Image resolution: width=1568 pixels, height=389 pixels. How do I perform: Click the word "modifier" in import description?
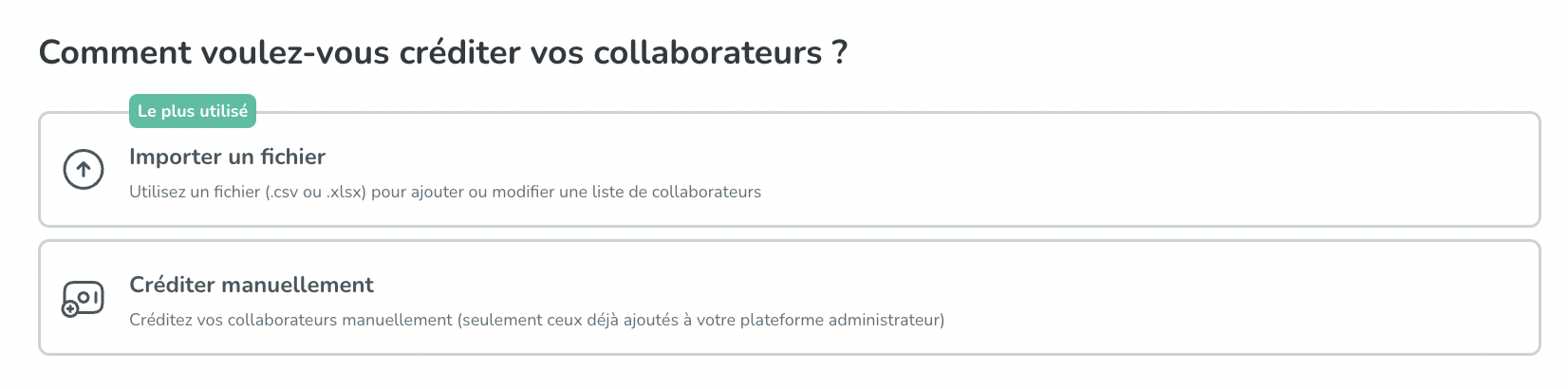523,192
